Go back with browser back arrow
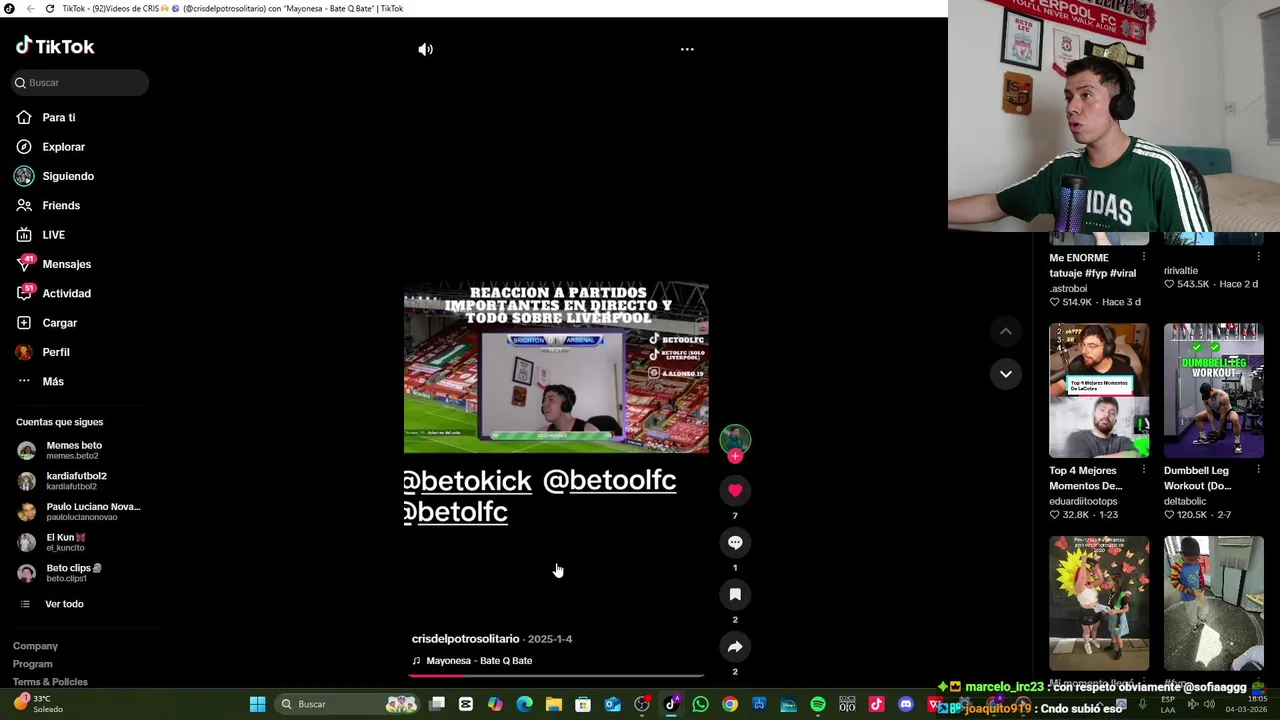1280x720 pixels. pyautogui.click(x=29, y=9)
